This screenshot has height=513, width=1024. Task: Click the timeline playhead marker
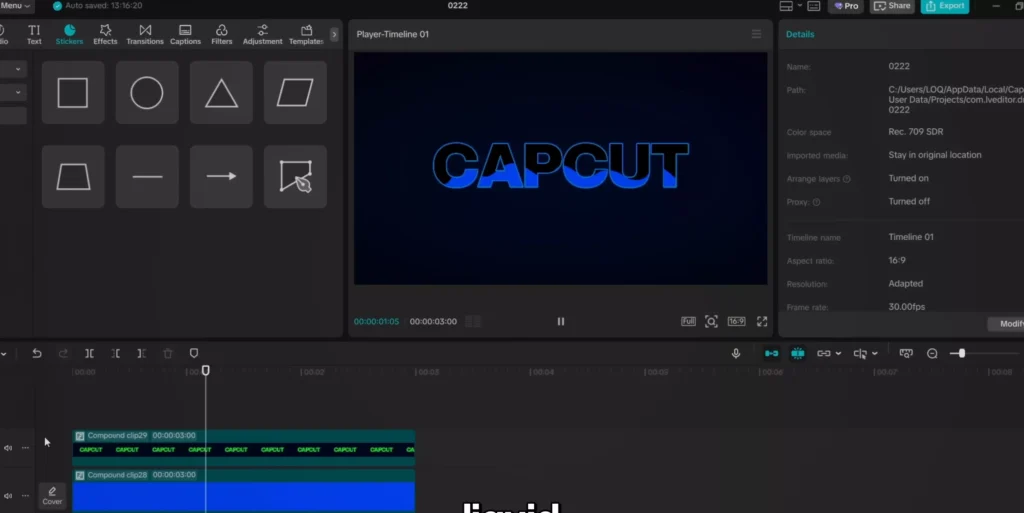(206, 370)
